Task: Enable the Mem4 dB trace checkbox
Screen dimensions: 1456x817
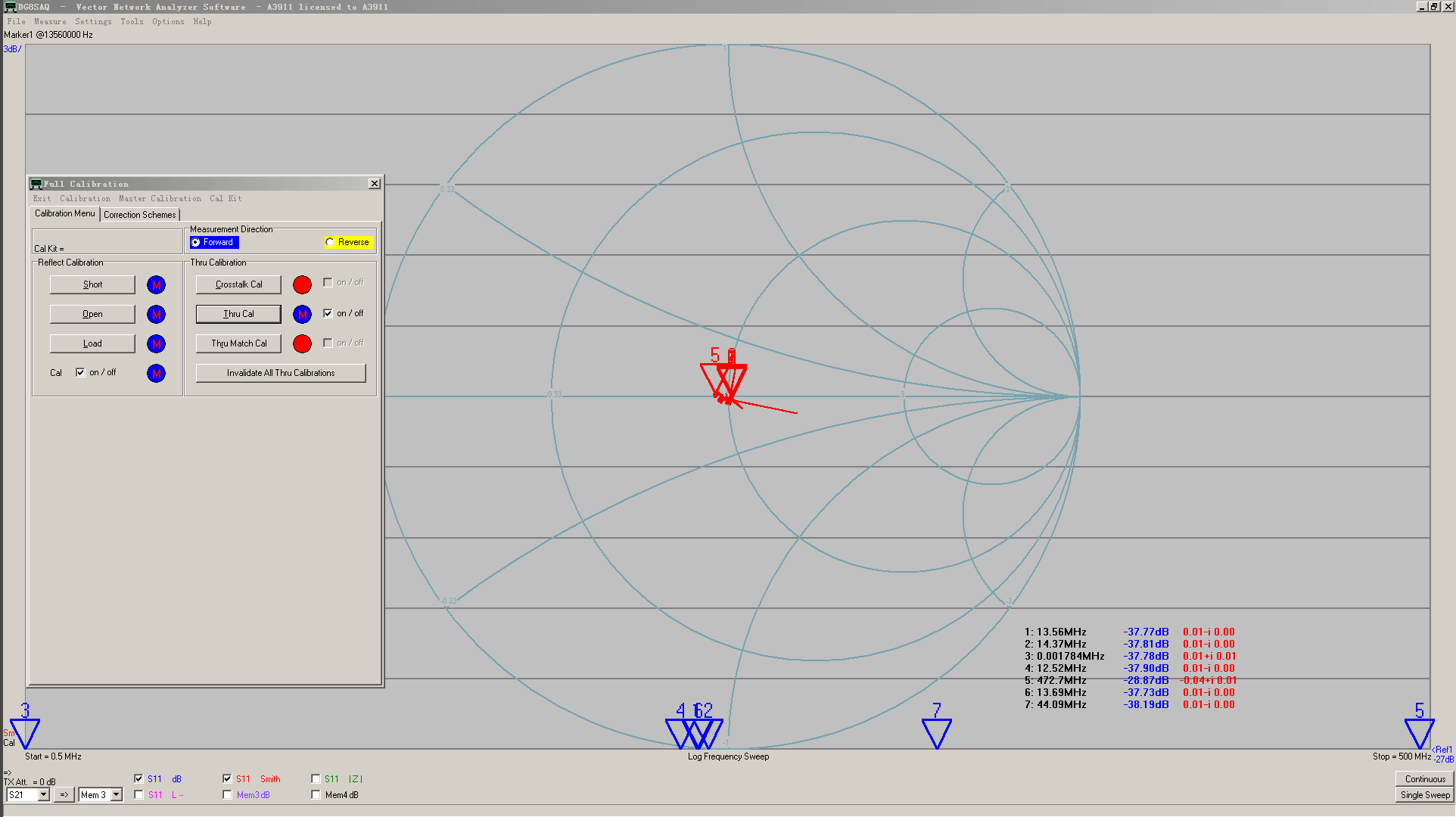Action: [x=316, y=795]
